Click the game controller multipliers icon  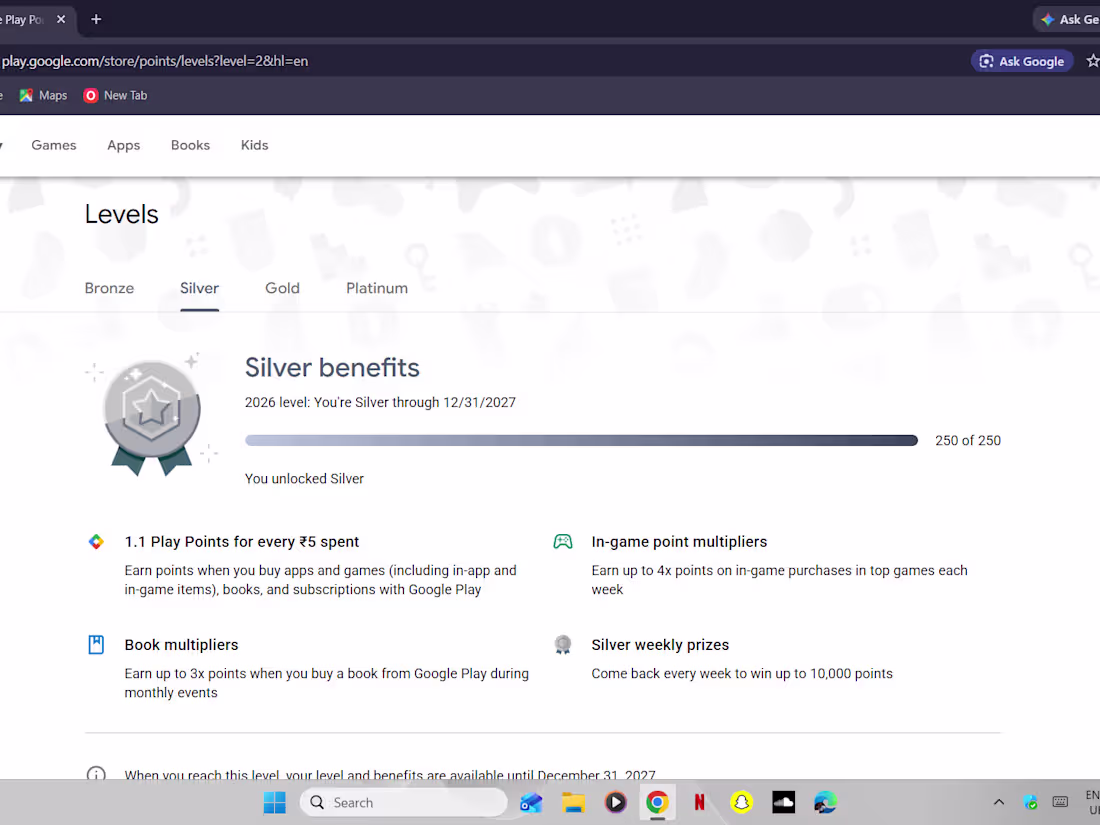(563, 542)
